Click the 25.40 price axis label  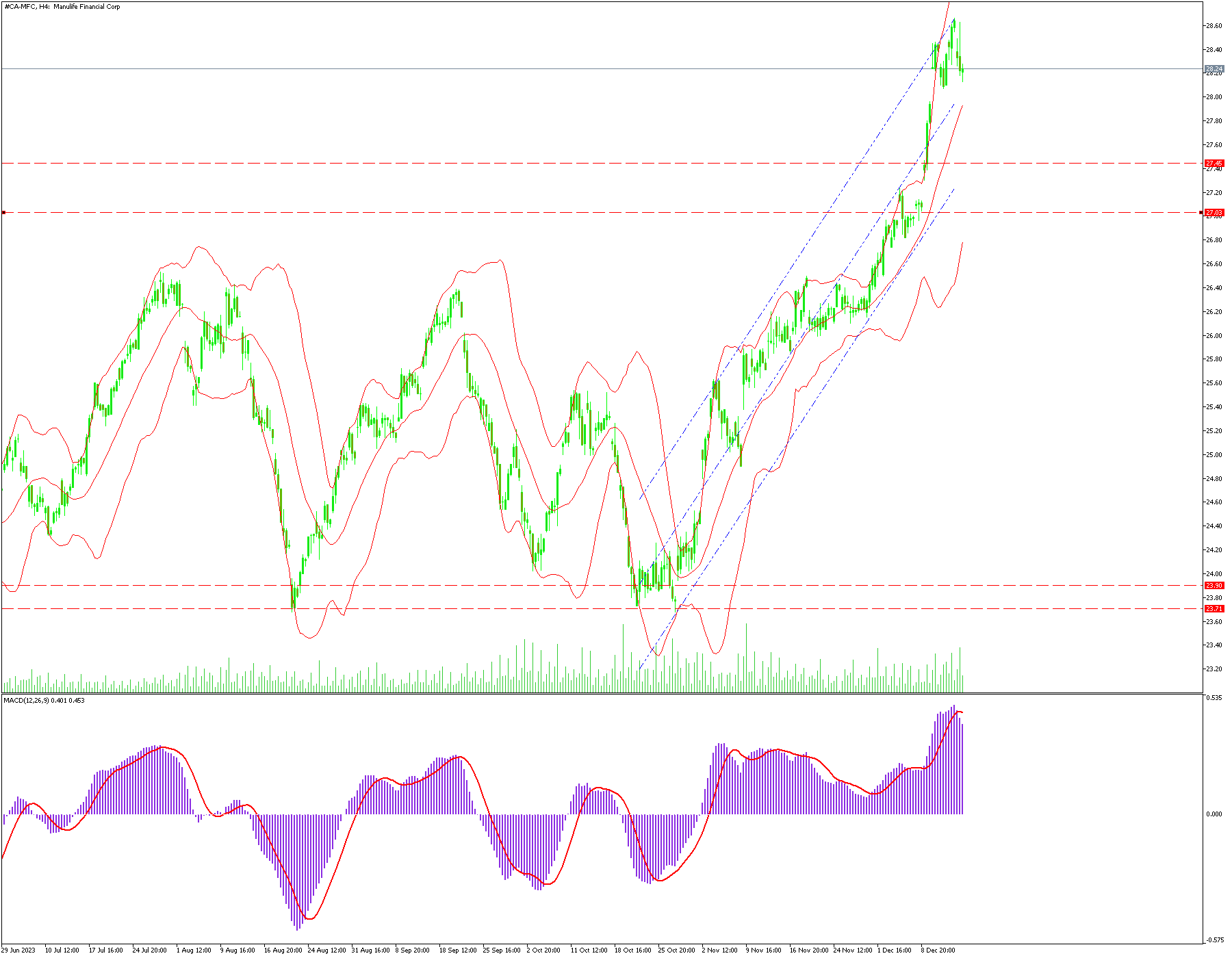click(x=1214, y=407)
